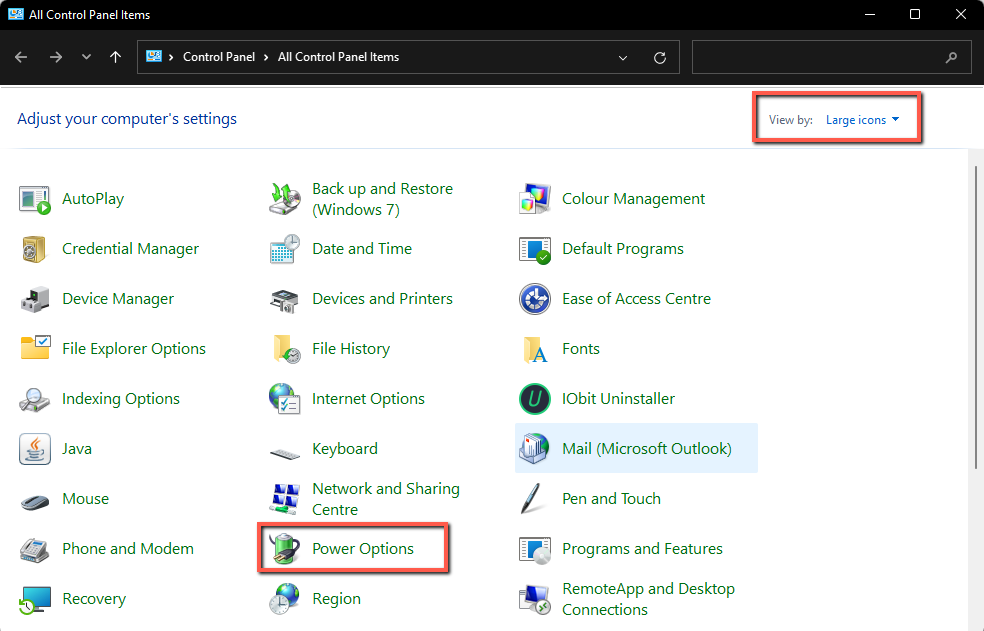
Task: Open the address bar history dropdown
Action: point(624,58)
